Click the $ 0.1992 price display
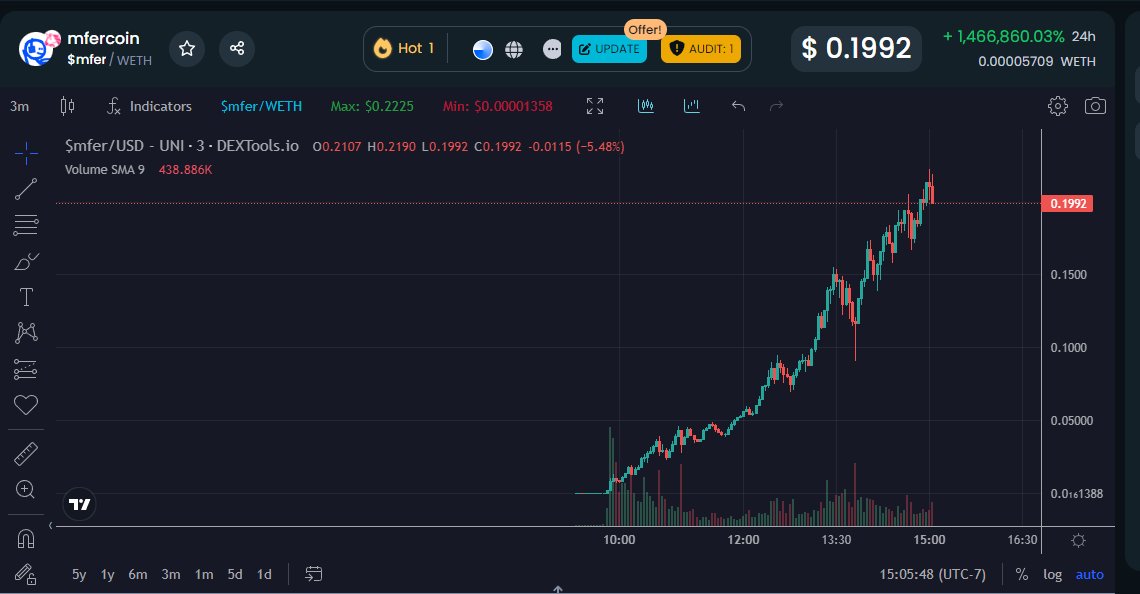The height and width of the screenshot is (594, 1140). (856, 49)
